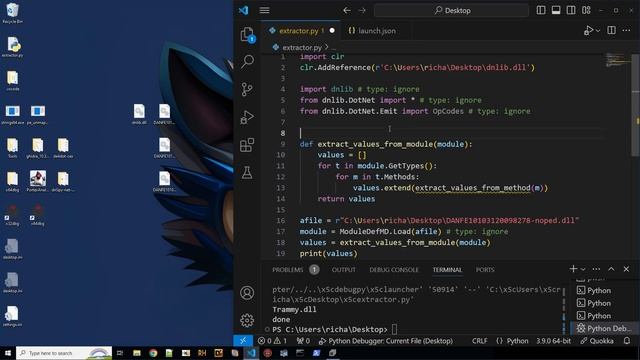Select the dnlib.dll desktop file
Image resolution: width=640 pixels, height=360 pixels.
(x=139, y=114)
